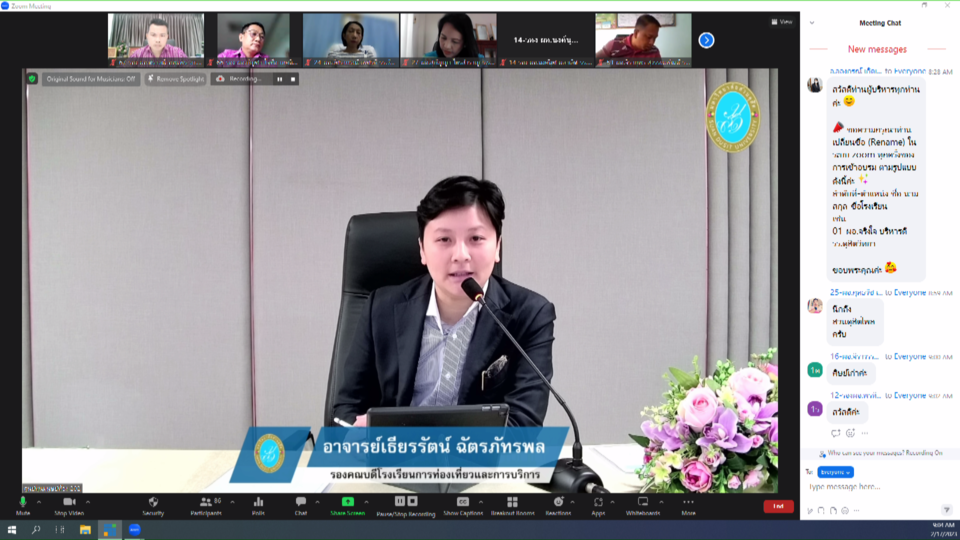This screenshot has height=540, width=960.
Task: Click avatar of sender 25
Action: pos(815,305)
